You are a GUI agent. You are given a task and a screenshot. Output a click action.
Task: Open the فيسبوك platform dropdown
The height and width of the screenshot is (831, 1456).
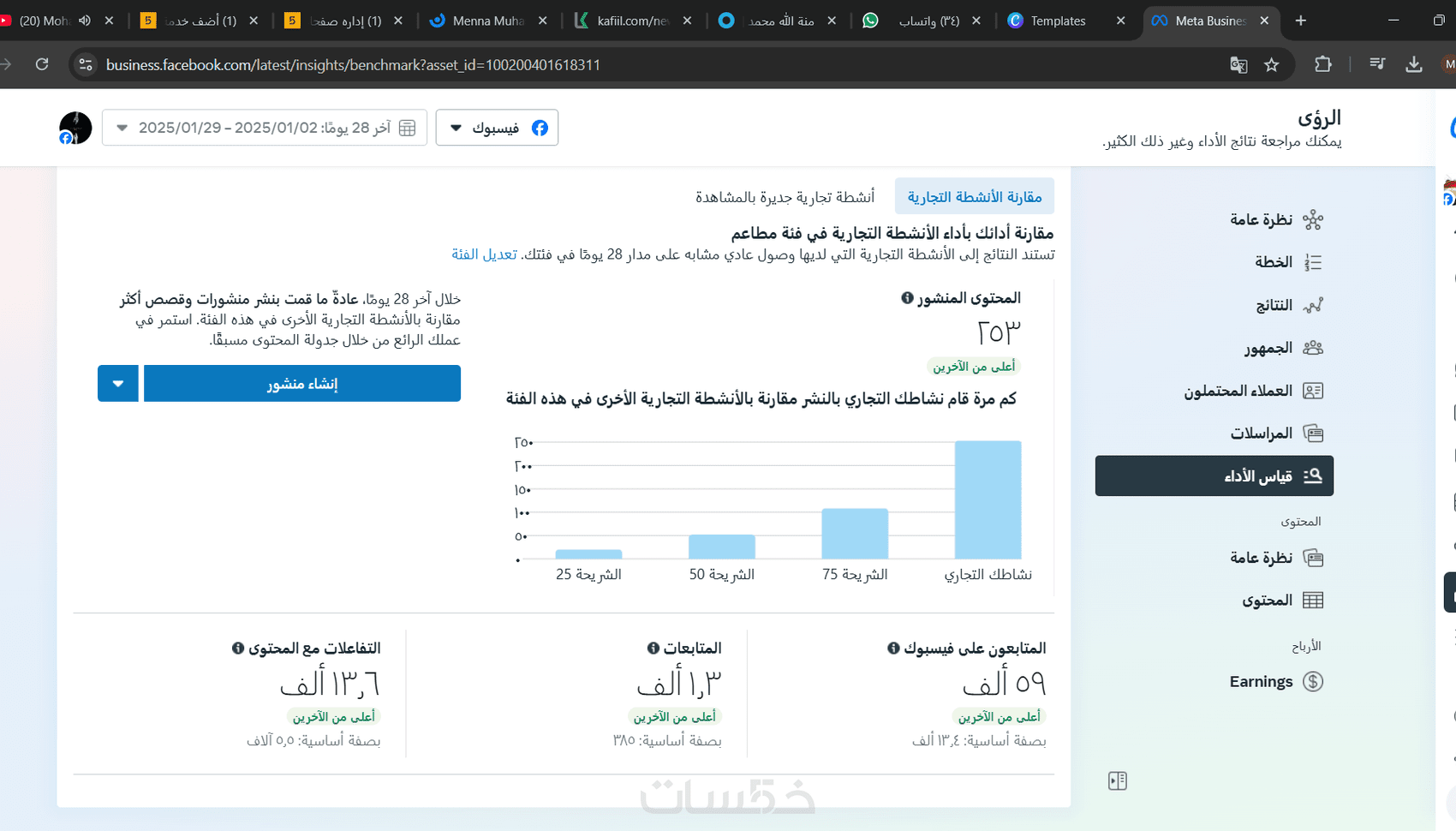(497, 128)
